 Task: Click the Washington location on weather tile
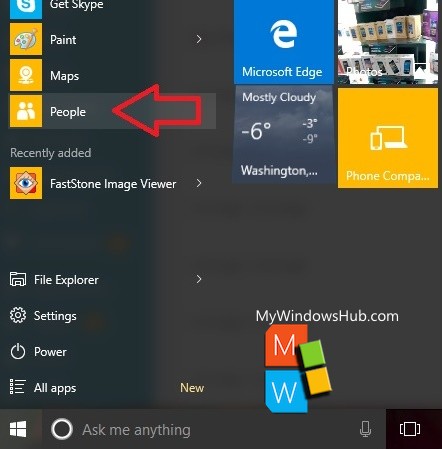click(x=279, y=171)
